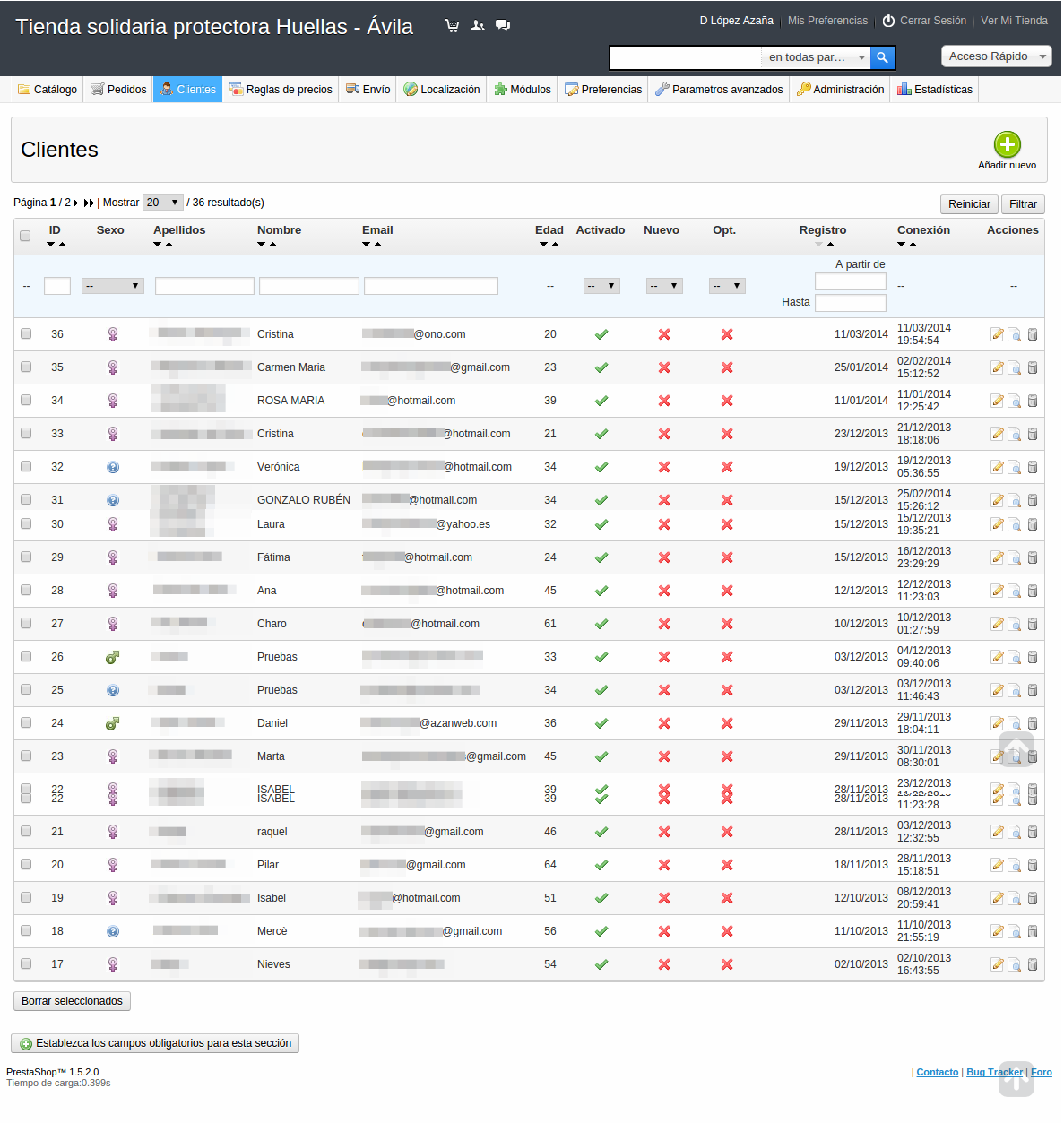Check the checkbox next to customer 21

click(x=25, y=832)
